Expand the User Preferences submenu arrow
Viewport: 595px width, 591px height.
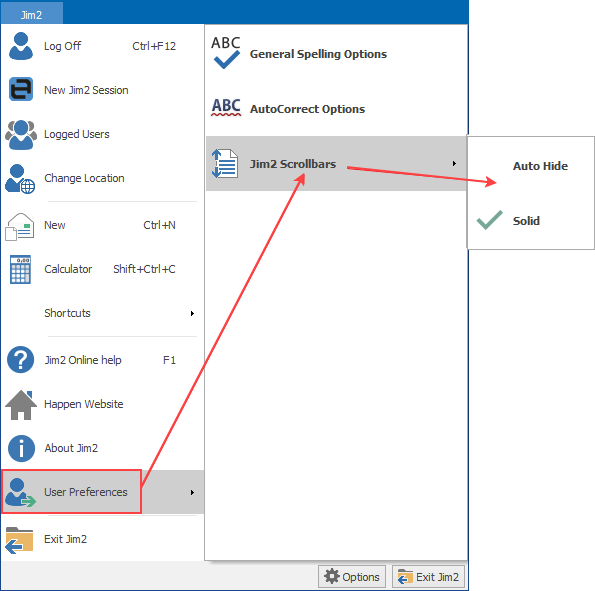(x=192, y=493)
